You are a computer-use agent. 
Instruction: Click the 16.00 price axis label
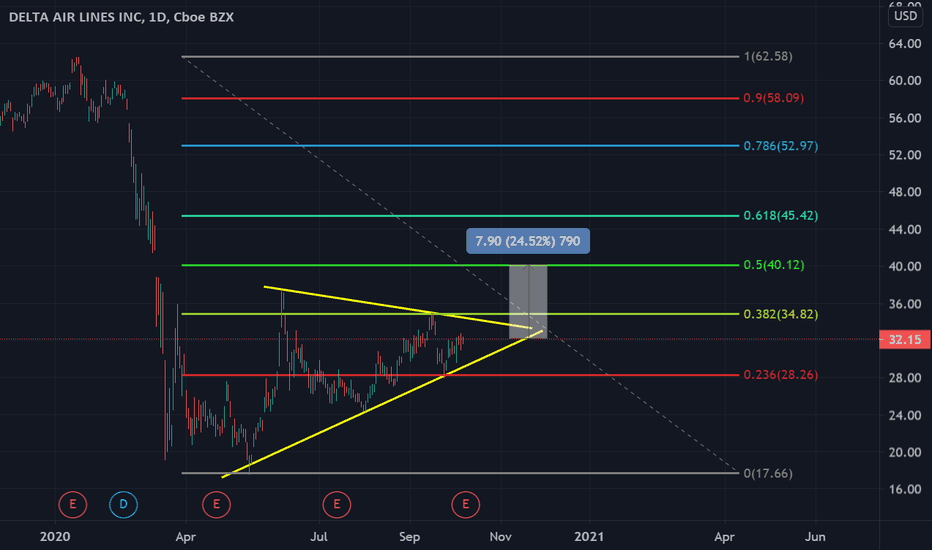[x=905, y=489]
